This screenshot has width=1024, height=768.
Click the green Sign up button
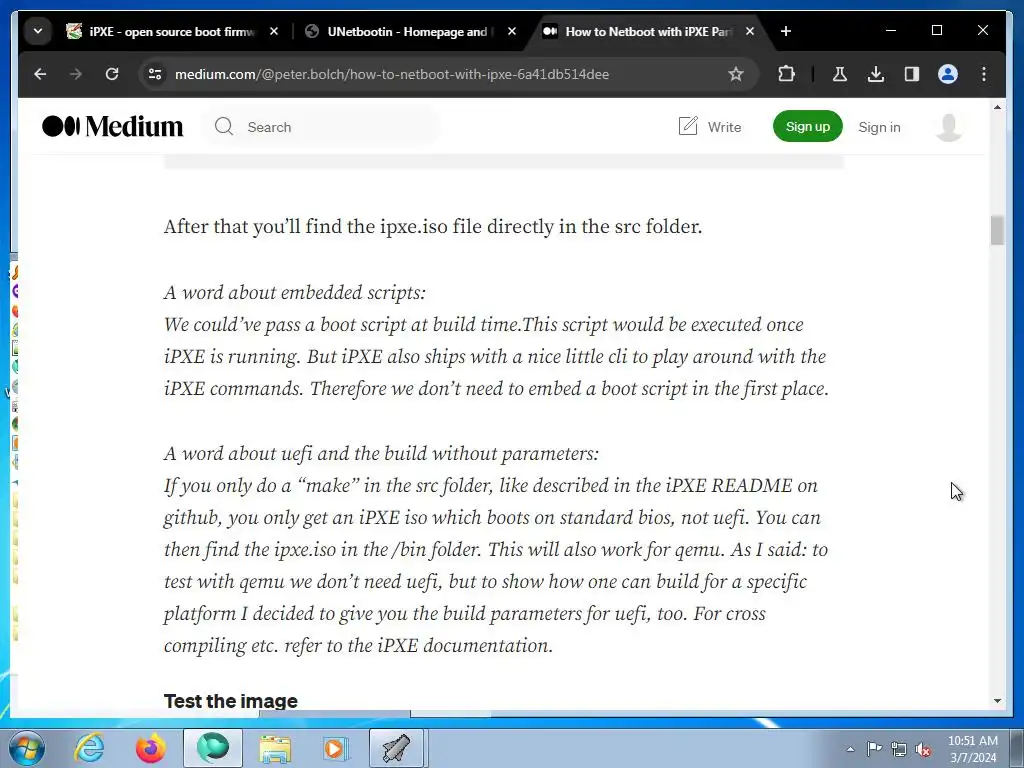click(808, 127)
